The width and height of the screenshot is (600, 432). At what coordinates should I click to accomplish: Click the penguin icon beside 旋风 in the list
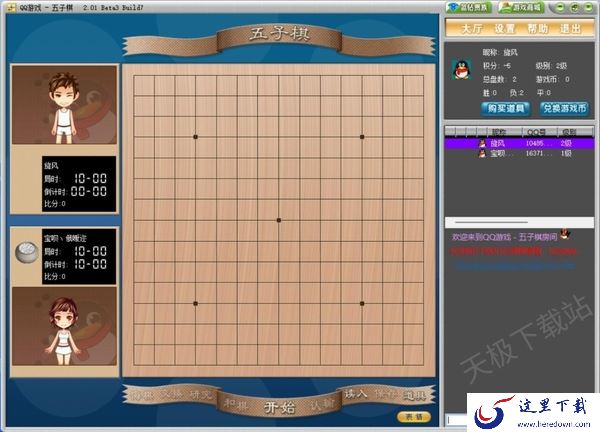coord(482,143)
